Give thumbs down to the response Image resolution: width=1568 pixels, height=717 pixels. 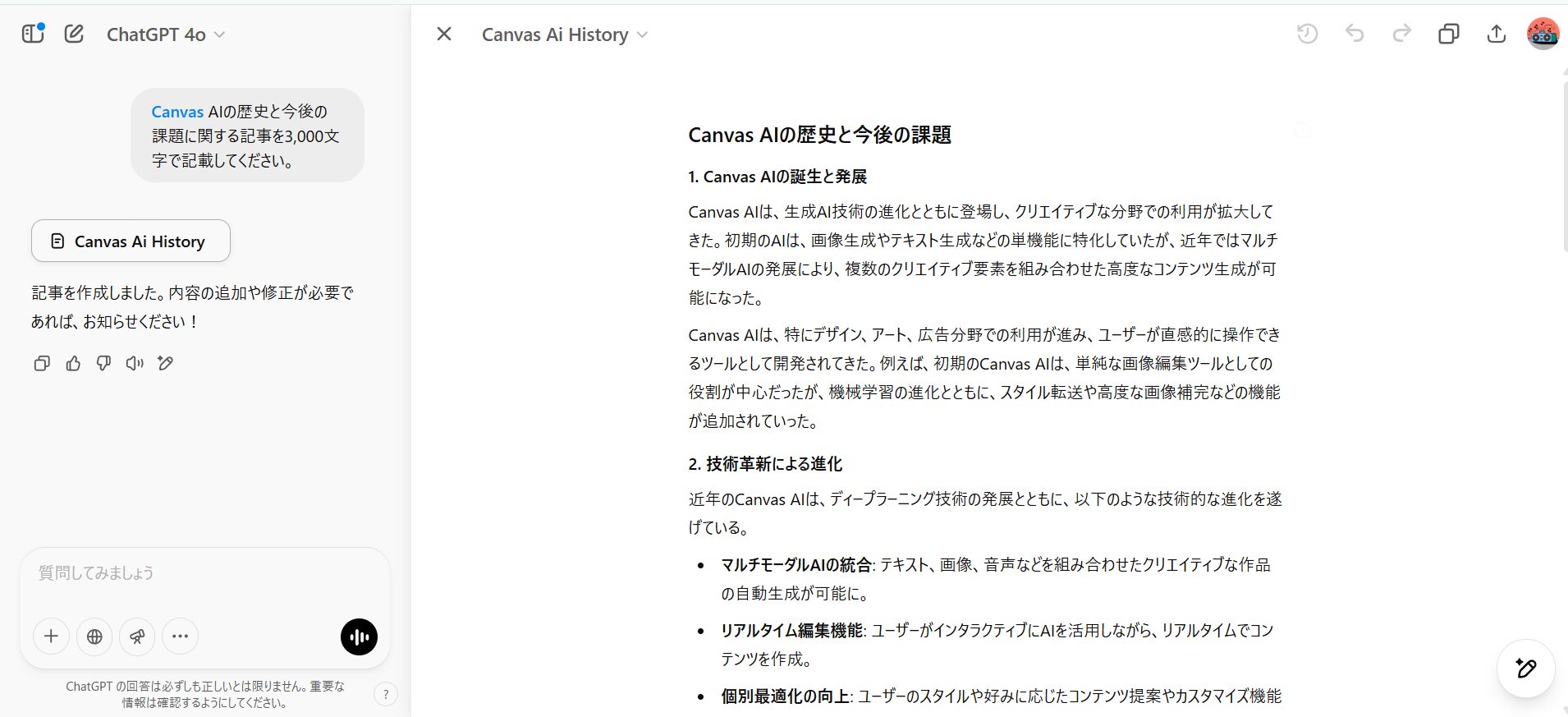coord(103,363)
